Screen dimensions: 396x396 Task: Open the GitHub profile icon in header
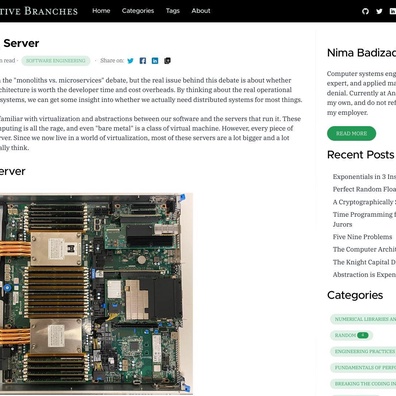[x=365, y=11]
